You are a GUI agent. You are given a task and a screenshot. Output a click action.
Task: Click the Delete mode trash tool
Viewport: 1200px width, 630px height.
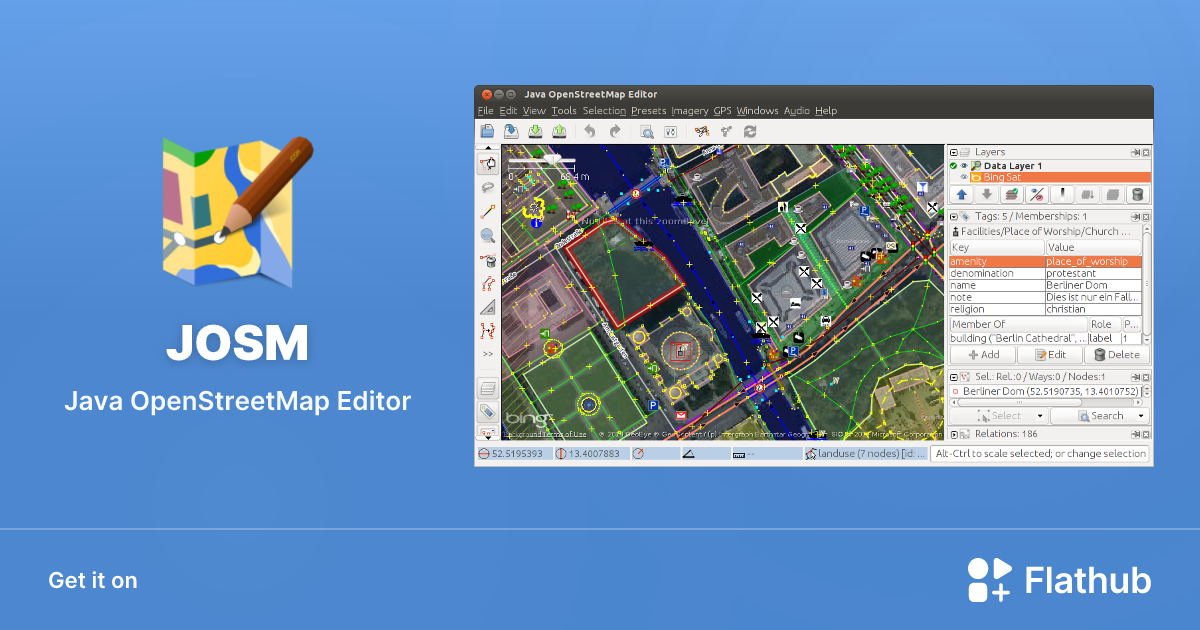coord(488,260)
